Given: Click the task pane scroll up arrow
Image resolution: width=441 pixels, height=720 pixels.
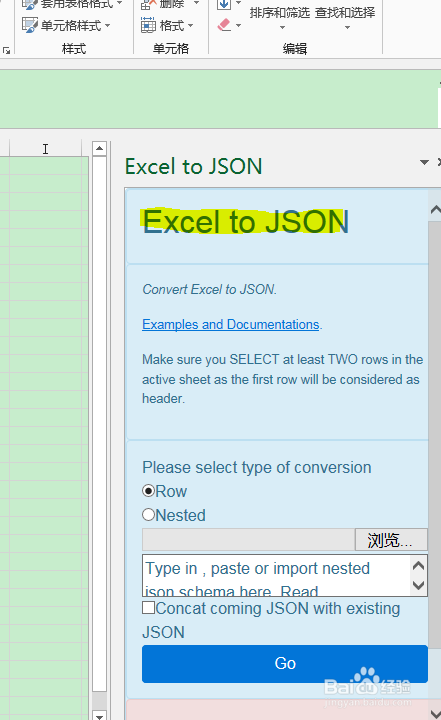Looking at the screenshot, I should point(435,210).
